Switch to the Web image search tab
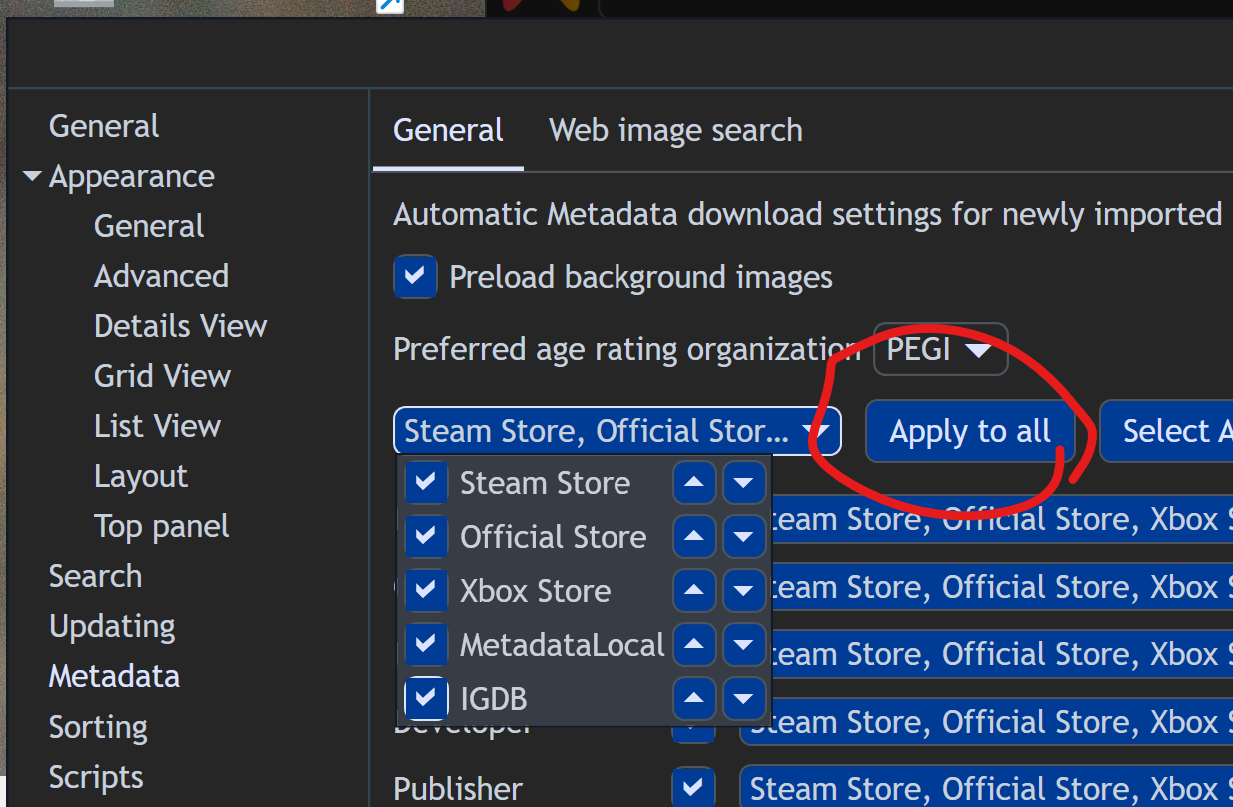1233x807 pixels. (x=676, y=131)
